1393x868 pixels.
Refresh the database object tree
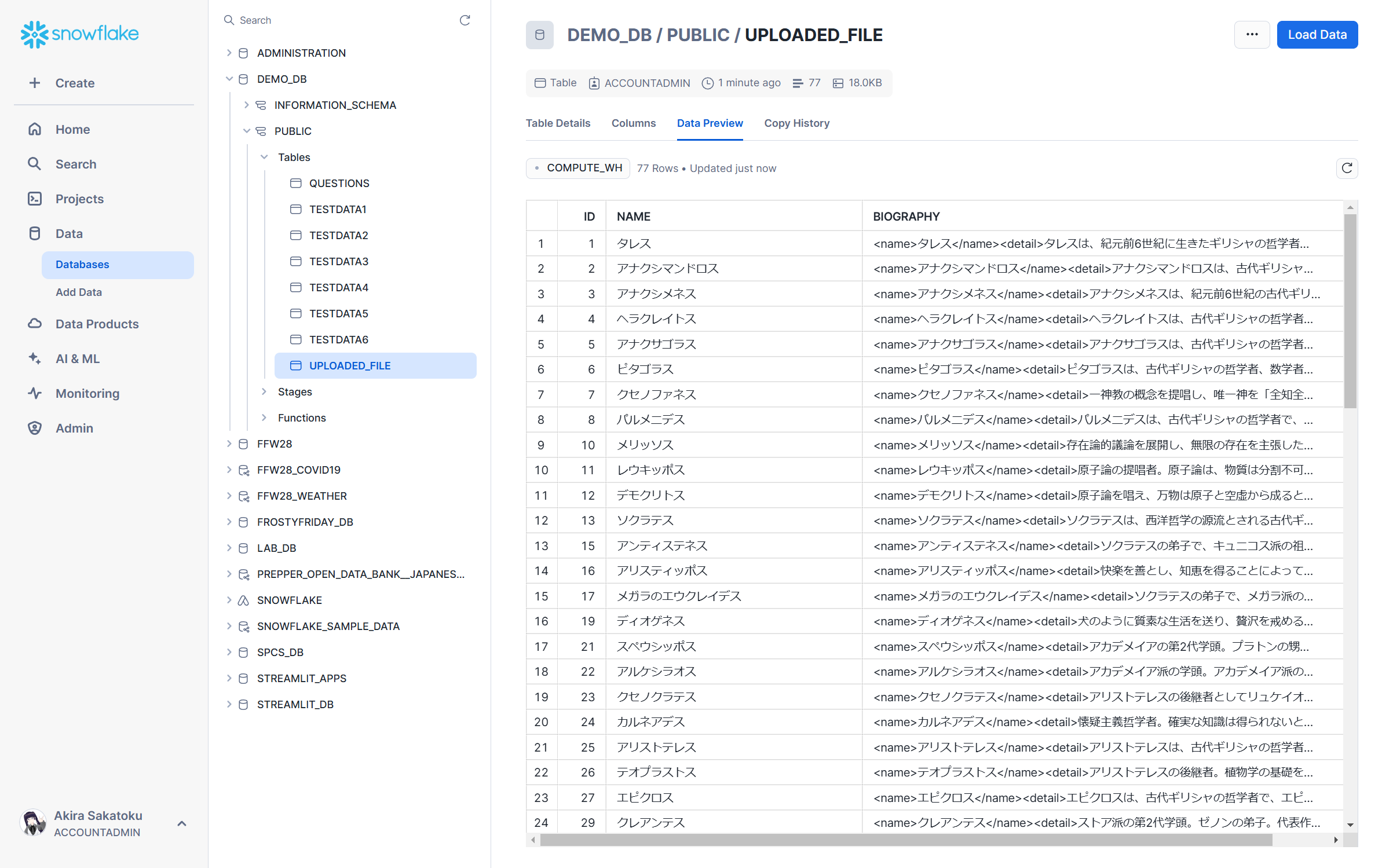[x=465, y=20]
